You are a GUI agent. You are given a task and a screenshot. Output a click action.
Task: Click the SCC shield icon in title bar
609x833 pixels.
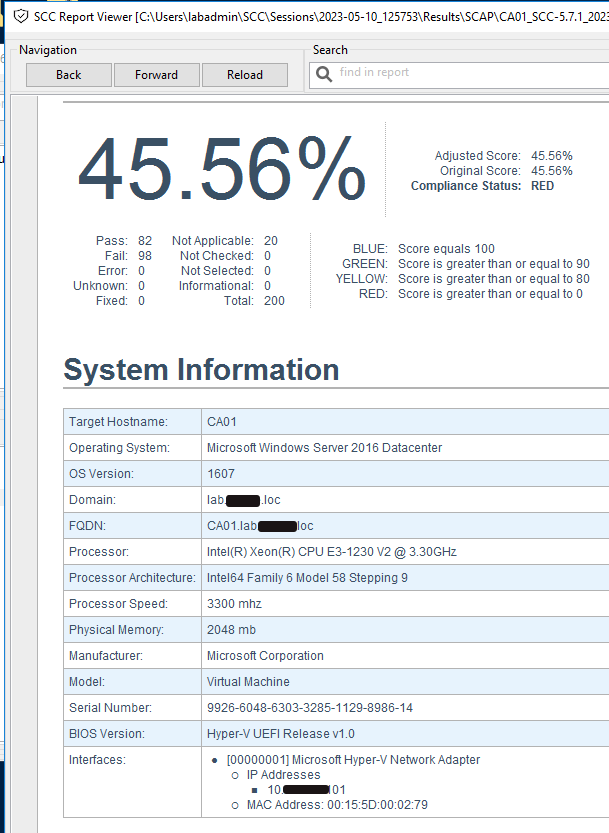(21, 16)
